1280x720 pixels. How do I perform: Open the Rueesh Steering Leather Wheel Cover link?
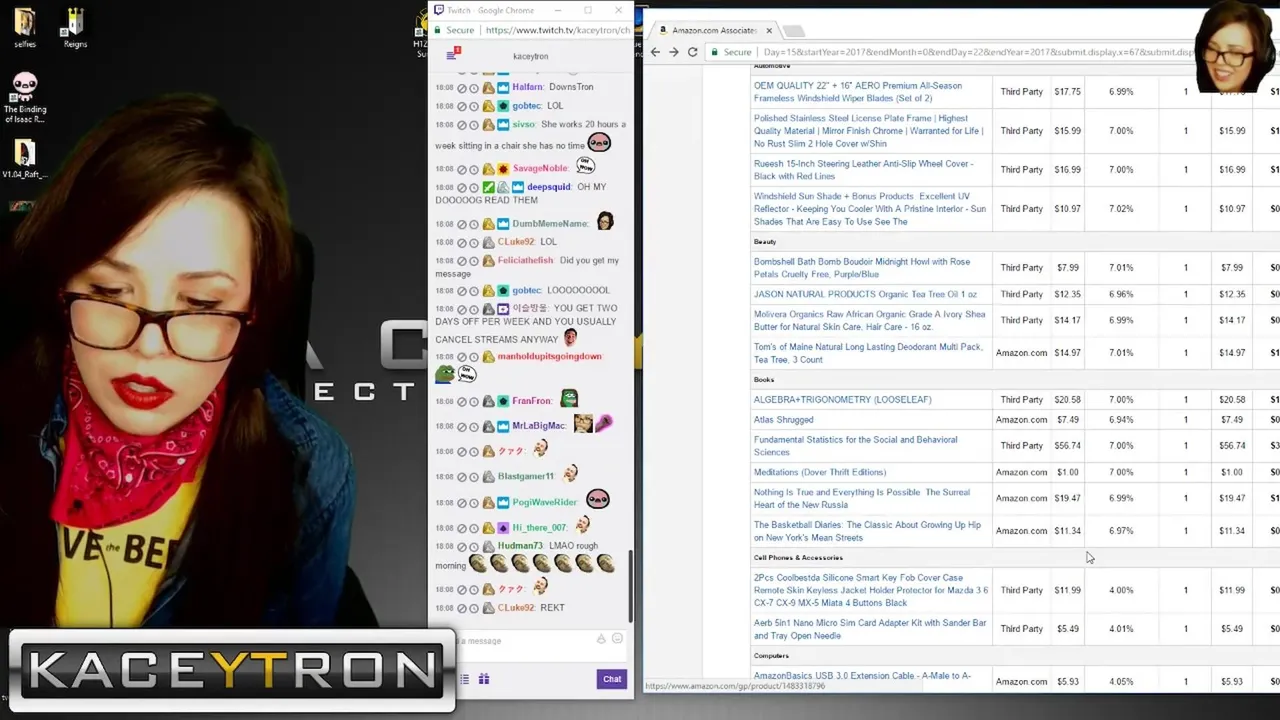(x=863, y=170)
